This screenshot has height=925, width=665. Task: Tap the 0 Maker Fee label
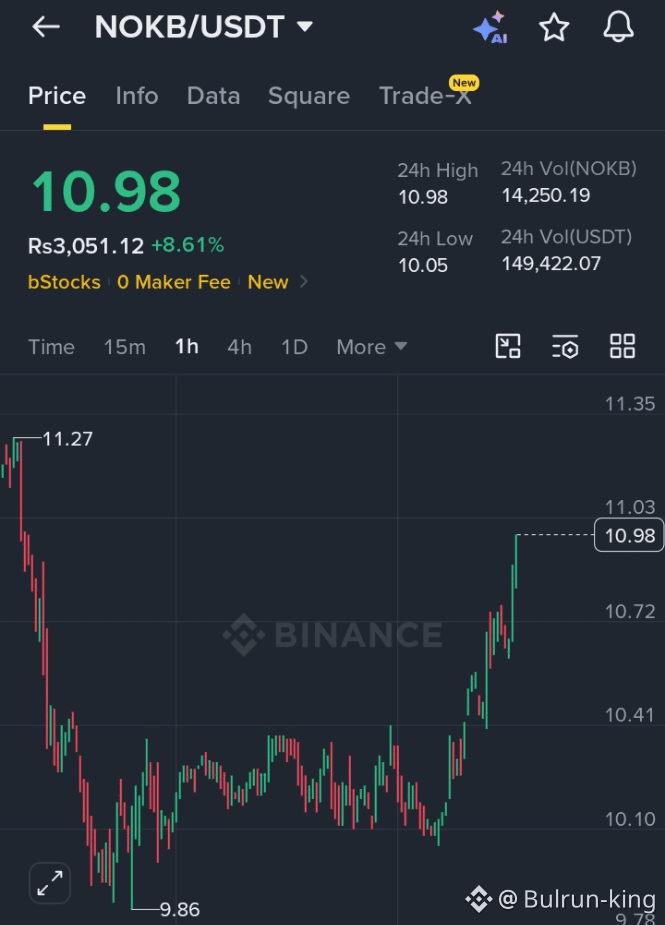[x=174, y=282]
